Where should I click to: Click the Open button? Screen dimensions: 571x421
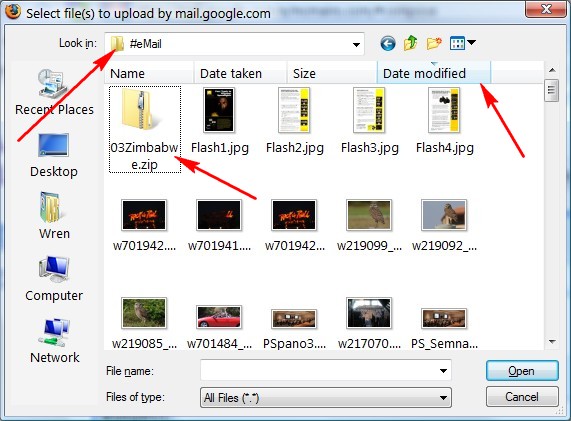click(522, 371)
